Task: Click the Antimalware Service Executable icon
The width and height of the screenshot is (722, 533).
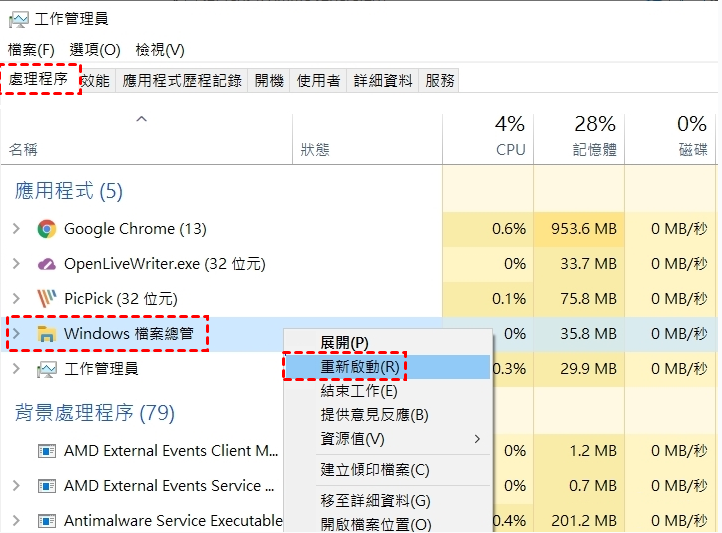Action: pos(47,521)
